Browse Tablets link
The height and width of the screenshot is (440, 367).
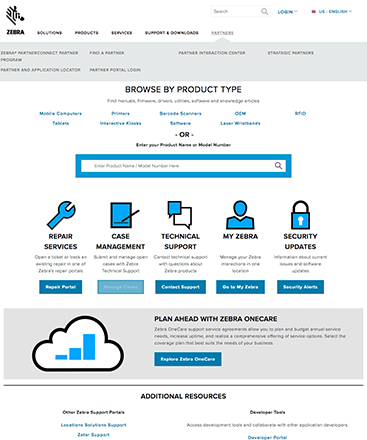pos(60,123)
